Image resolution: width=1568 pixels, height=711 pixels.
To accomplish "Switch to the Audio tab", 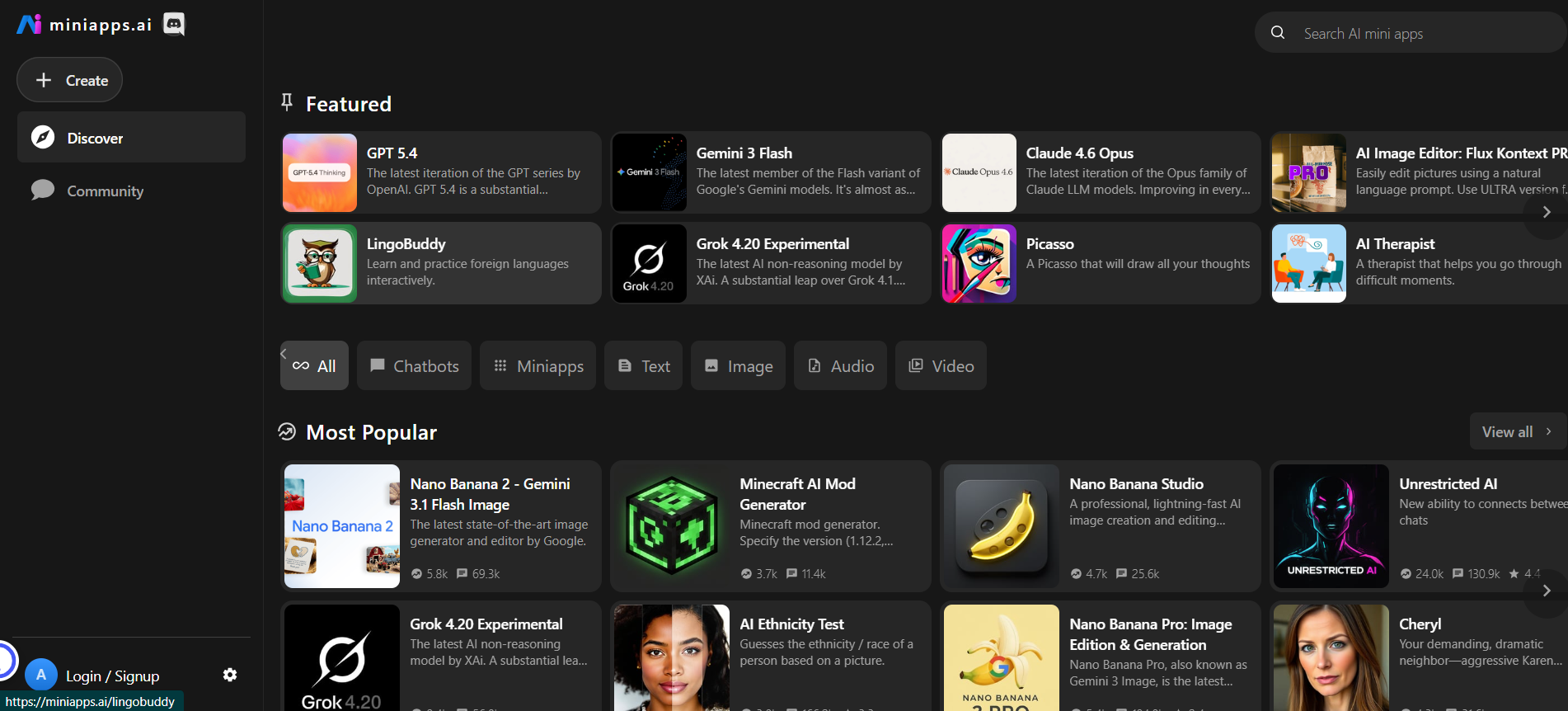I will click(840, 365).
